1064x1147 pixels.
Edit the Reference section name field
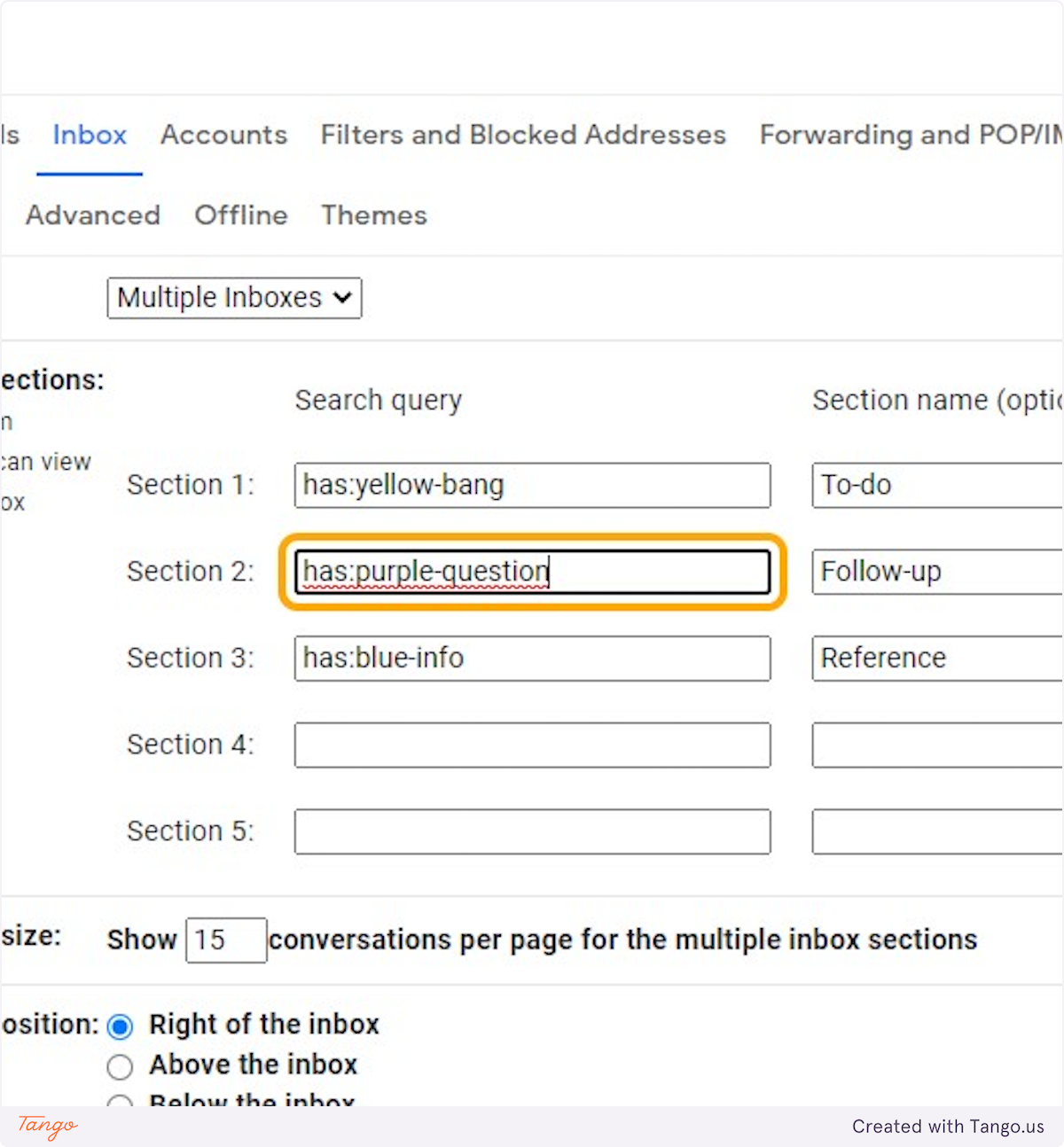(x=936, y=658)
